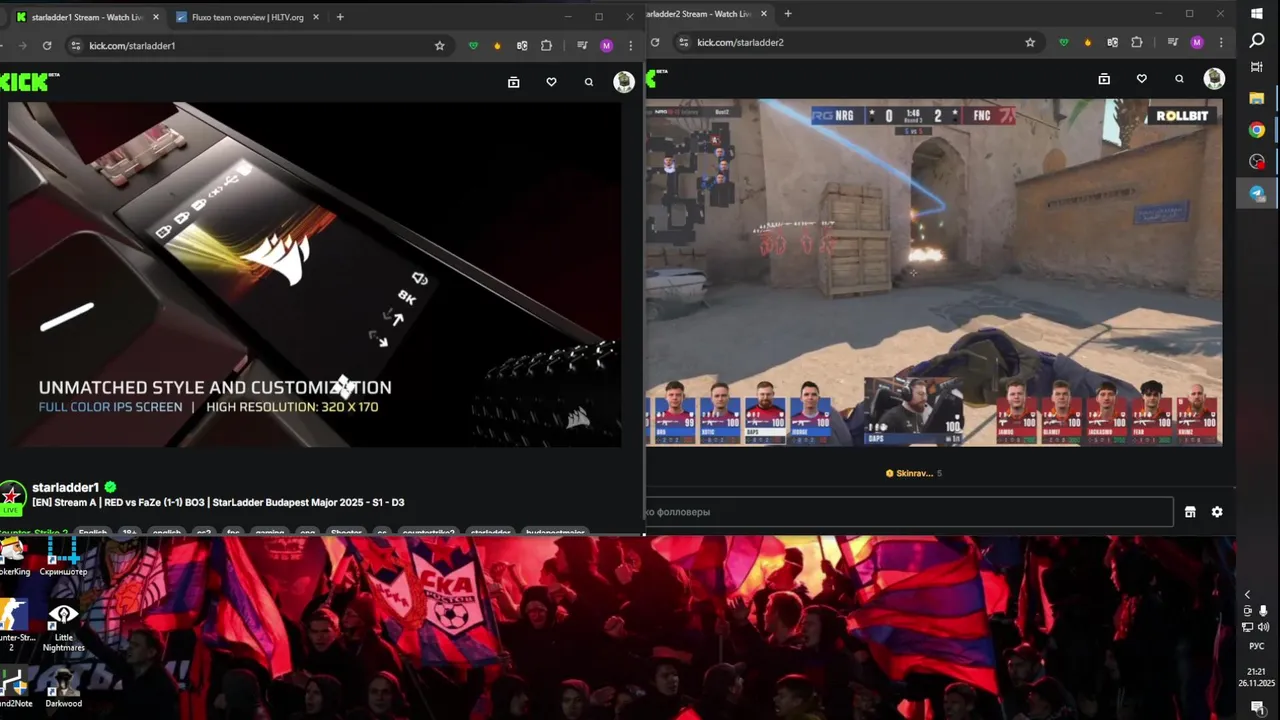Click the starladder1 channel name

66,487
